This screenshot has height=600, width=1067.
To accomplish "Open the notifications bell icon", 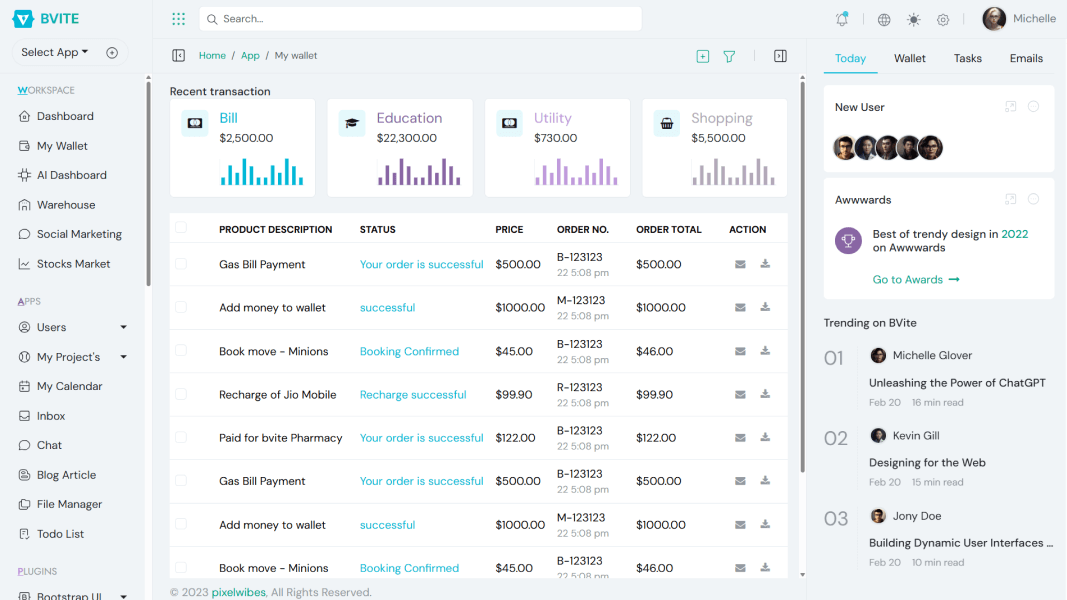I will tap(841, 18).
